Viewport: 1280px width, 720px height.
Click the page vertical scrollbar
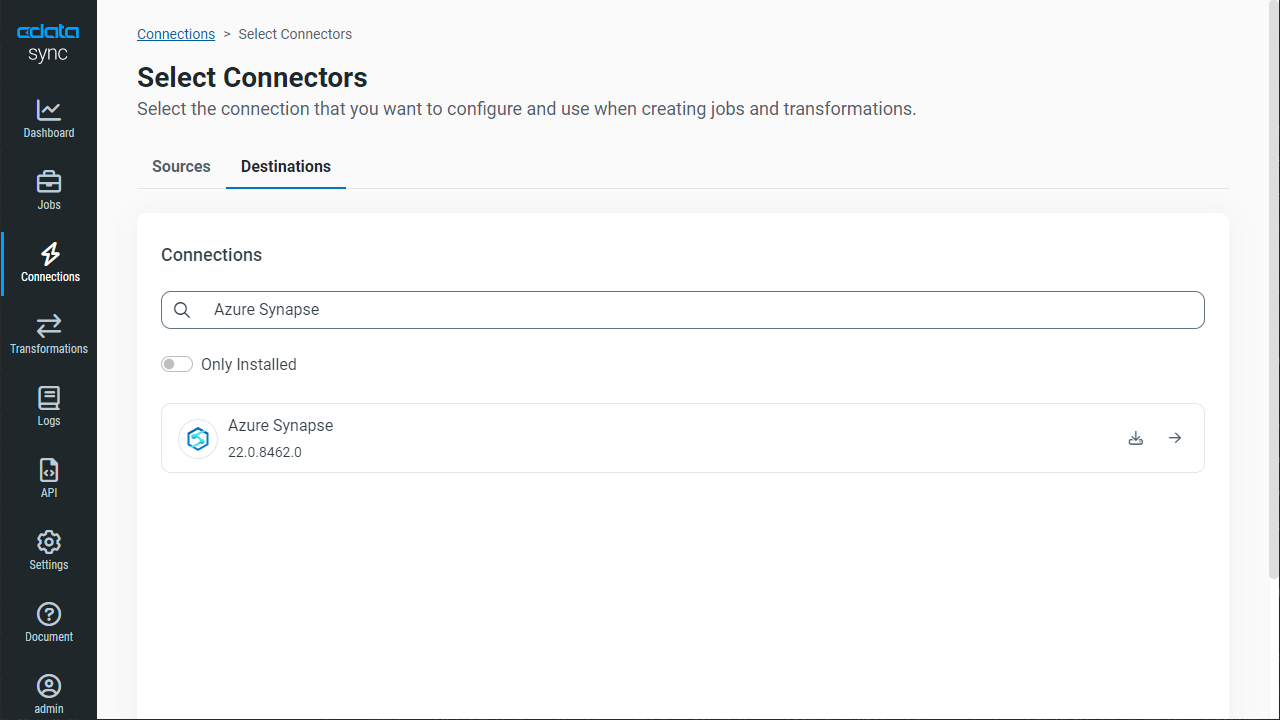pos(1273,290)
